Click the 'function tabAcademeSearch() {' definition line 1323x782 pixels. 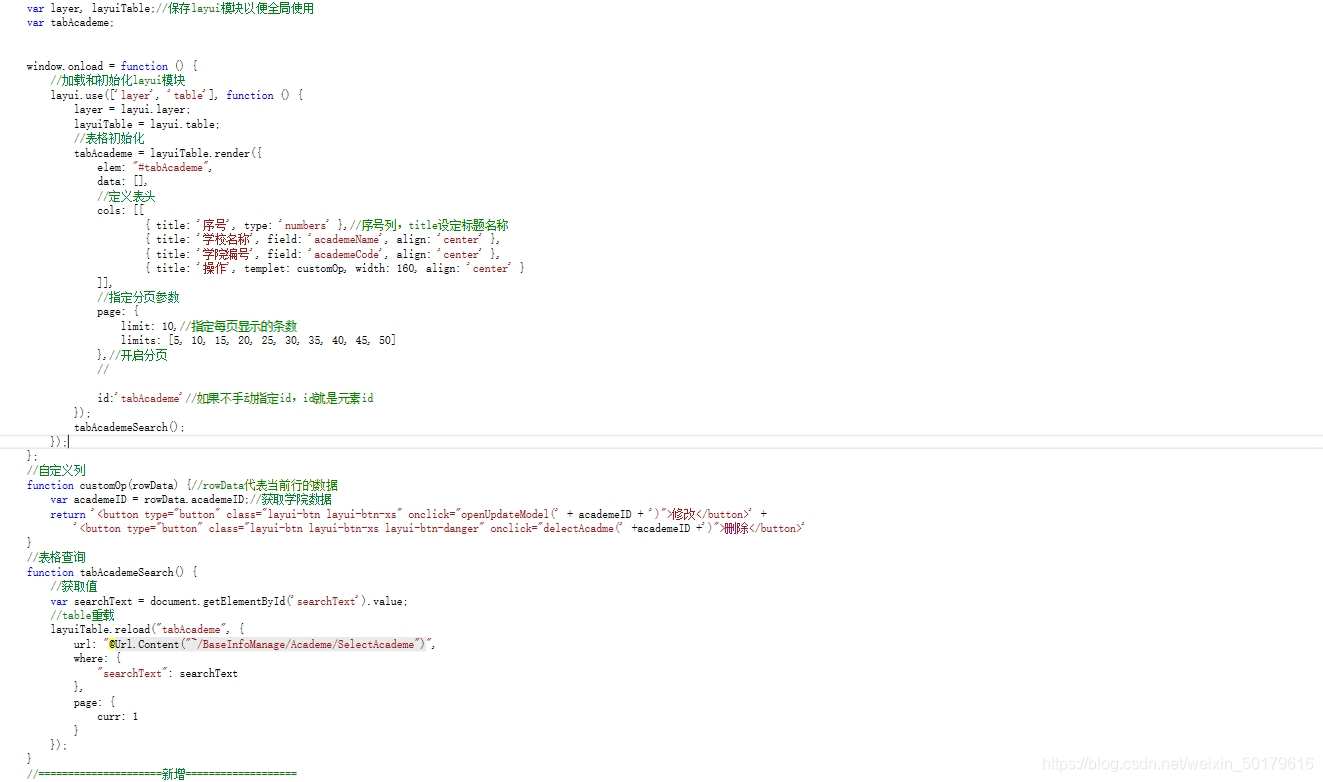(112, 572)
